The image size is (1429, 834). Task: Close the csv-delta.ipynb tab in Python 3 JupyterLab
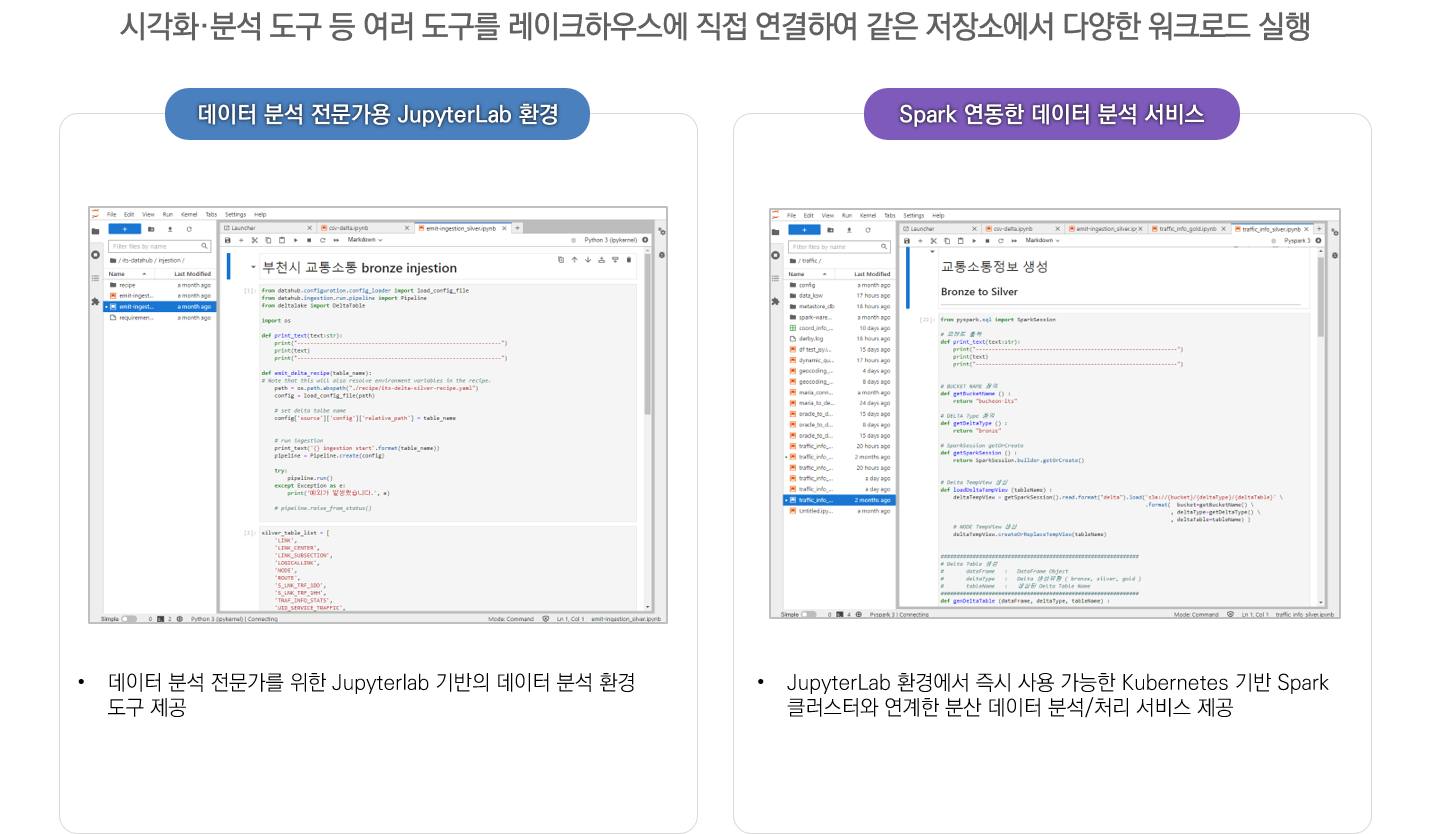407,228
